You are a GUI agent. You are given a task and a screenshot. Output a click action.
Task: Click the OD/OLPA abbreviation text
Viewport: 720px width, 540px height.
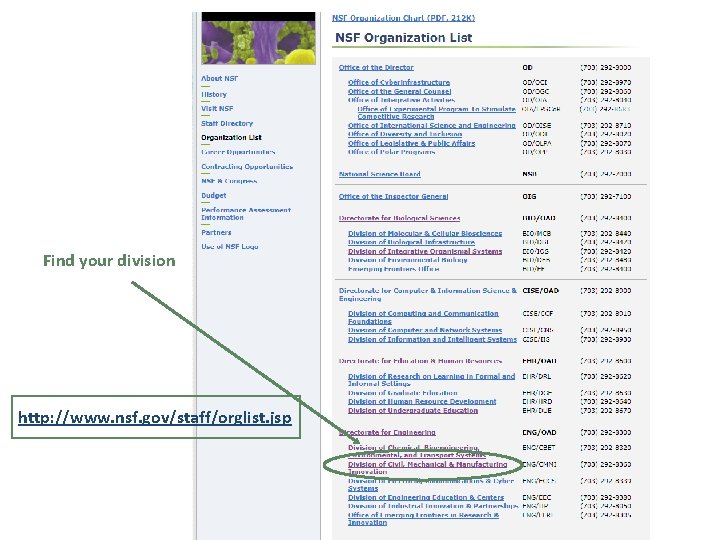537,143
